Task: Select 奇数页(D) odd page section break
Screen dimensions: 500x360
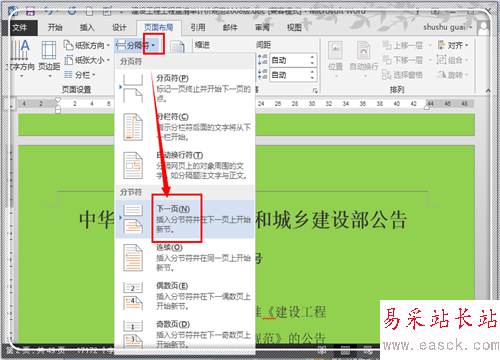Action: click(185, 334)
